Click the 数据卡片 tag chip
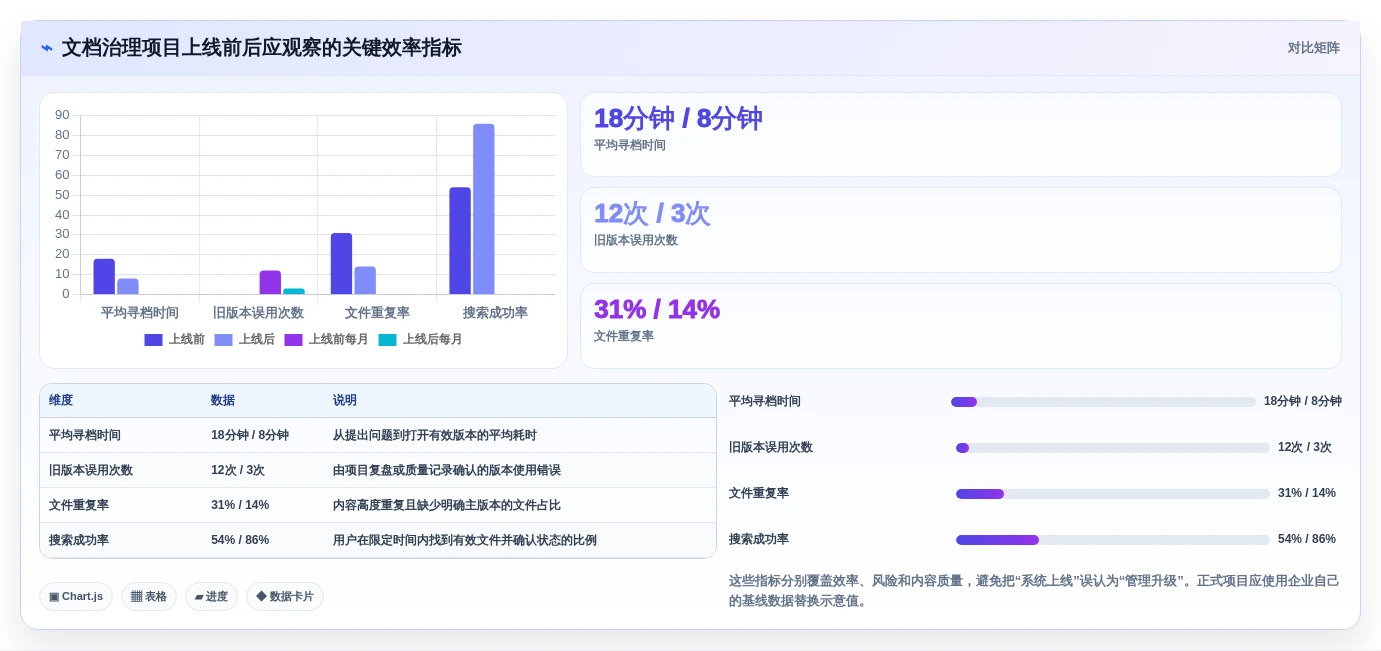 285,596
